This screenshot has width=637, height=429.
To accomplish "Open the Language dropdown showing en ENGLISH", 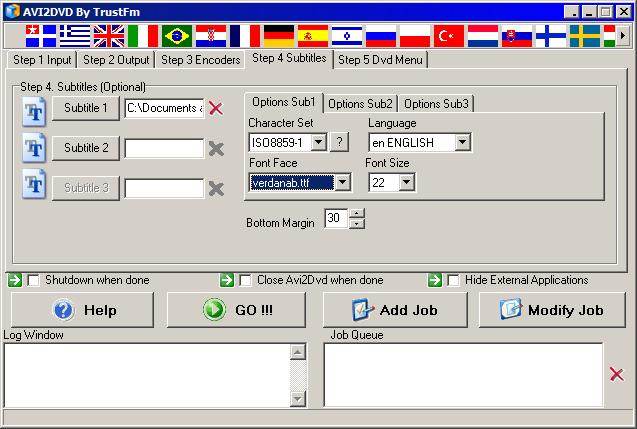I will coord(463,142).
